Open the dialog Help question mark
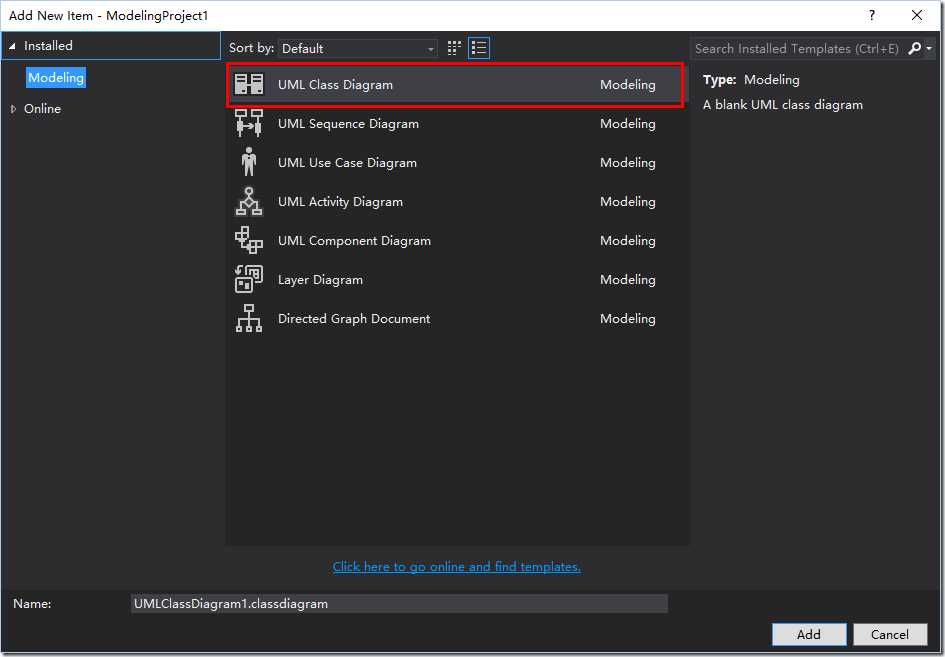Screen dimensions: 945x657 [871, 16]
